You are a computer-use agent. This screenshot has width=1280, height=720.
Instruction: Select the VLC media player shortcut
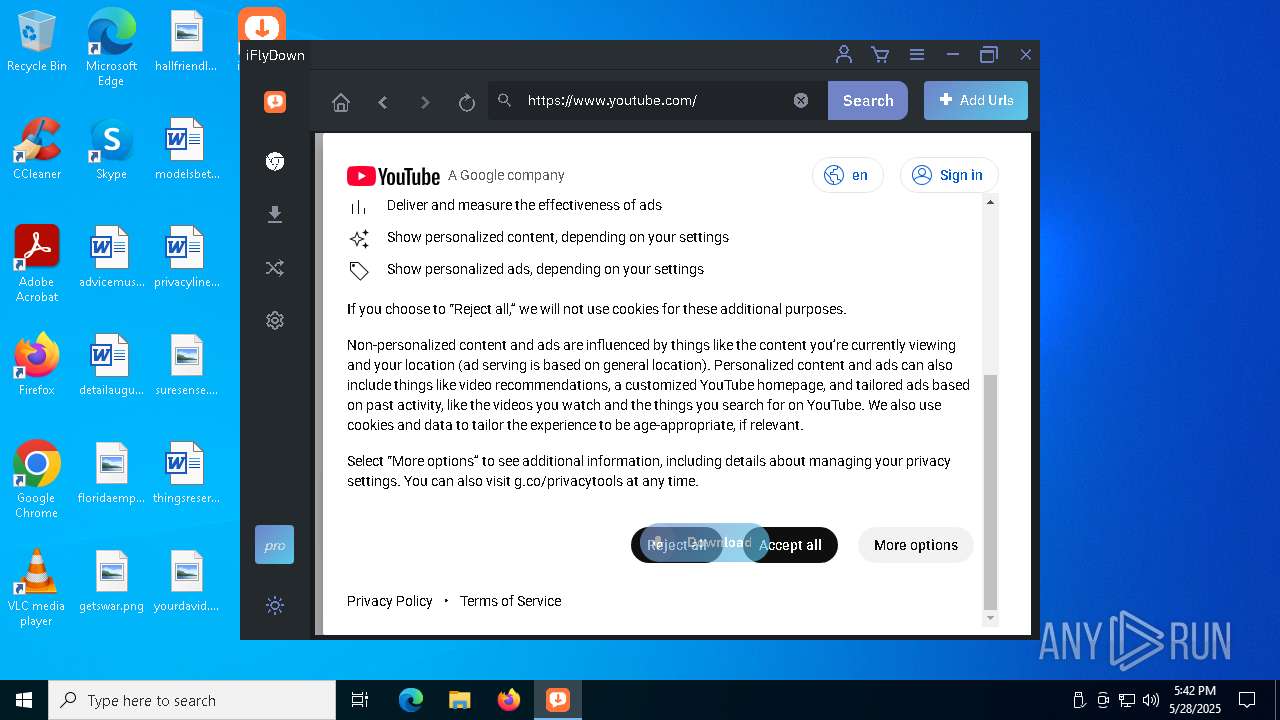click(37, 588)
